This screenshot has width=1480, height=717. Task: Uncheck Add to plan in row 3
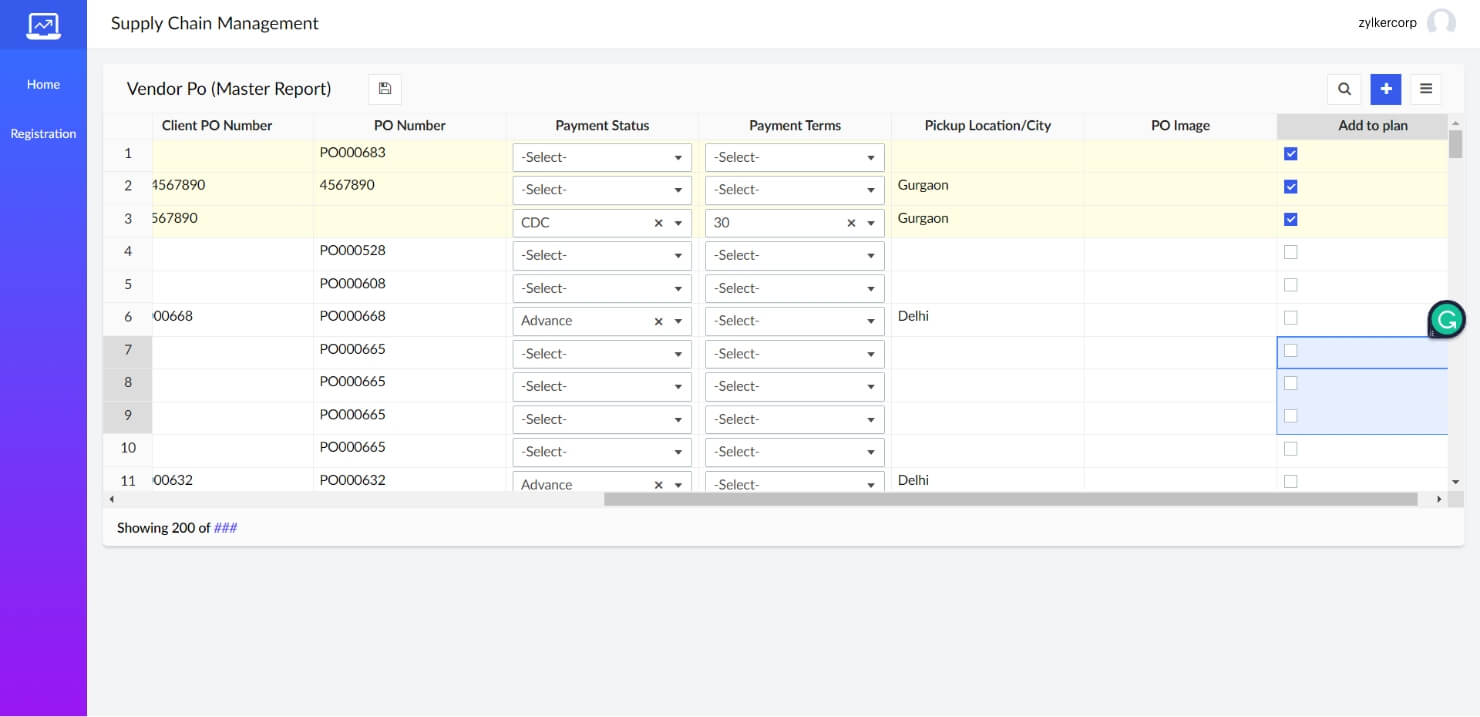point(1290,219)
